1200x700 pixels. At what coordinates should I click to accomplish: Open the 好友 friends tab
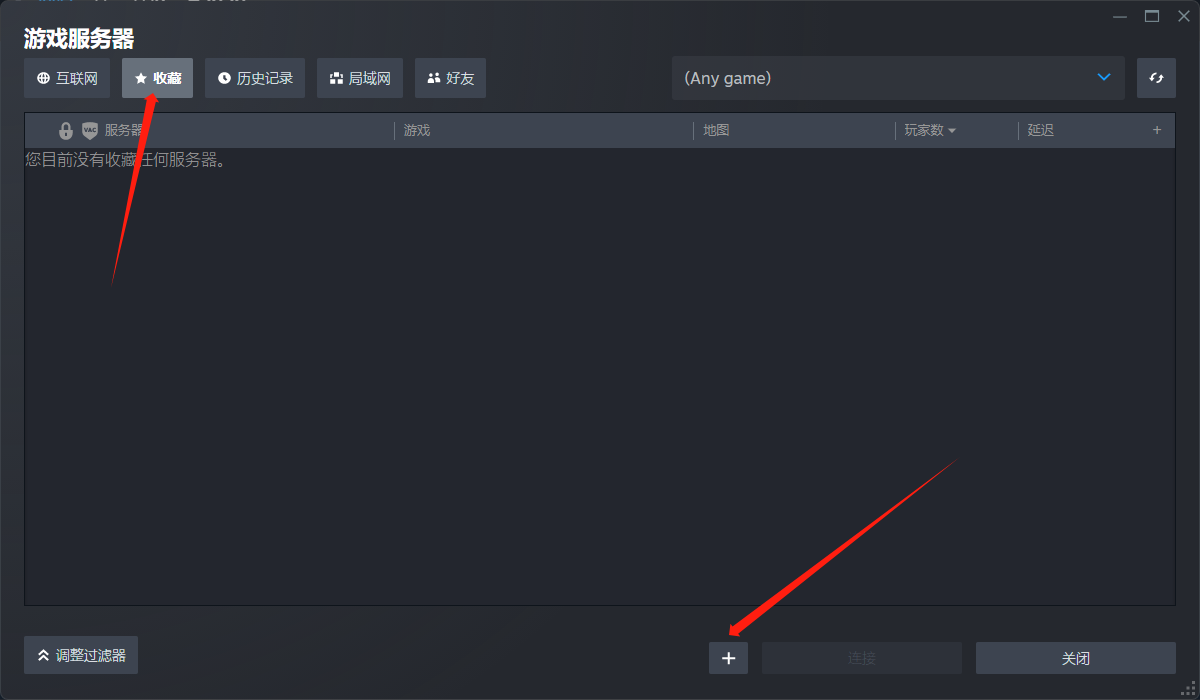(450, 78)
